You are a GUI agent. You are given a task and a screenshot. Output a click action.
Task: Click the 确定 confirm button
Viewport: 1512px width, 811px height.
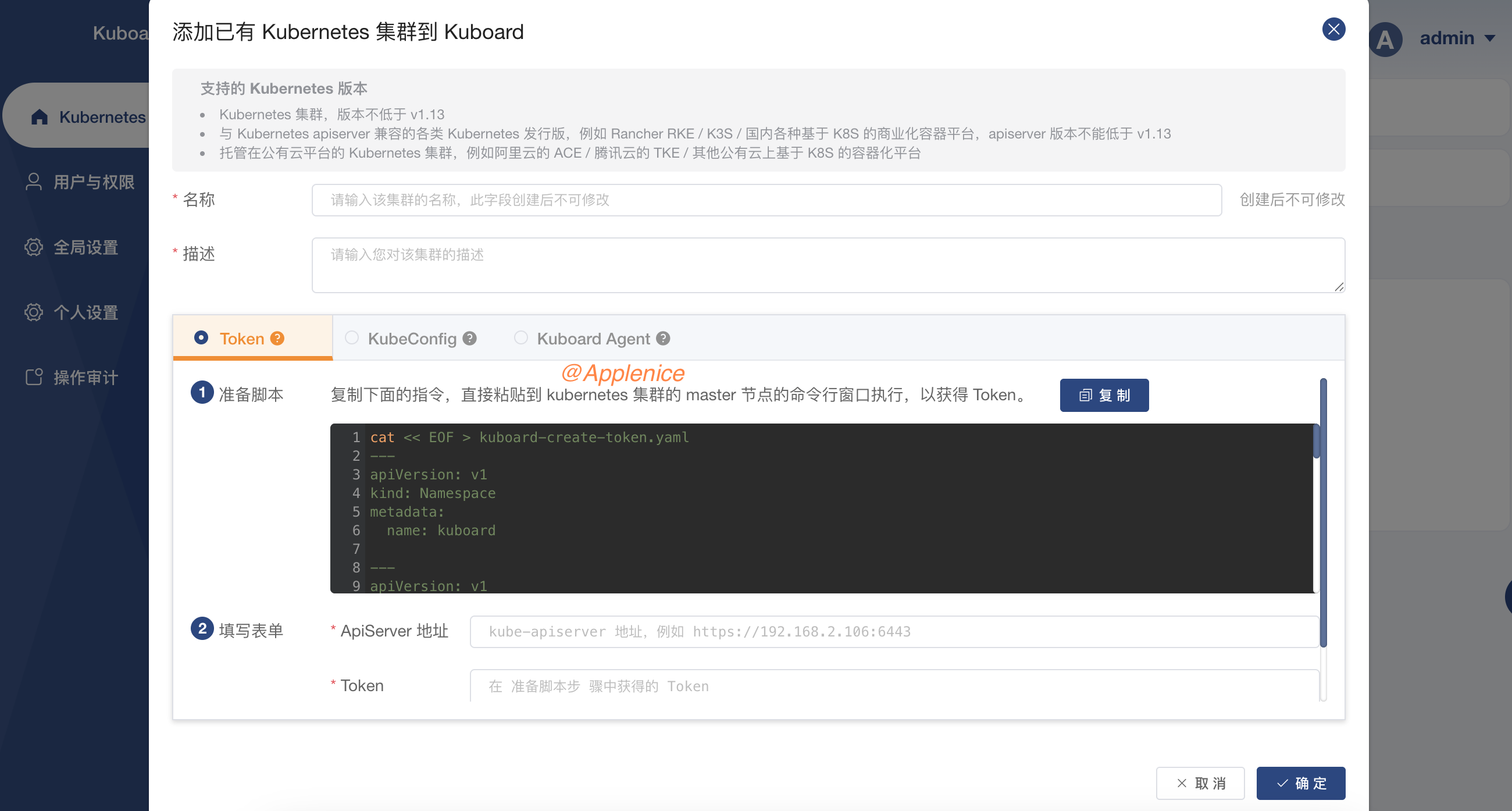pos(1301,784)
